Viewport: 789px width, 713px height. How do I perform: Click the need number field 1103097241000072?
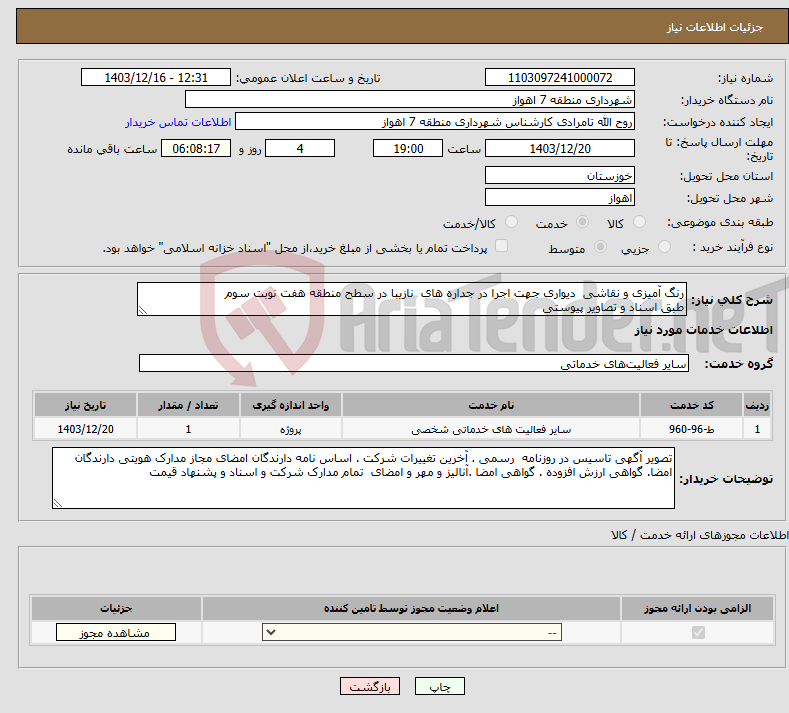click(560, 77)
